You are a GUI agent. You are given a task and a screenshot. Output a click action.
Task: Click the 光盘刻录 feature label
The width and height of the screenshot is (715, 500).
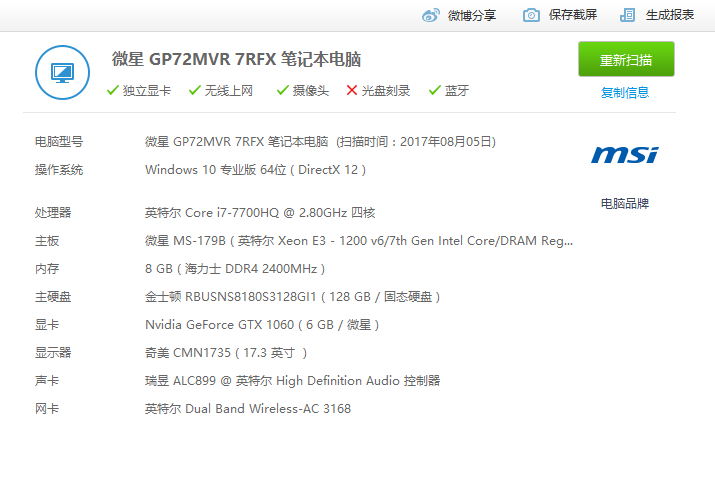[x=386, y=91]
